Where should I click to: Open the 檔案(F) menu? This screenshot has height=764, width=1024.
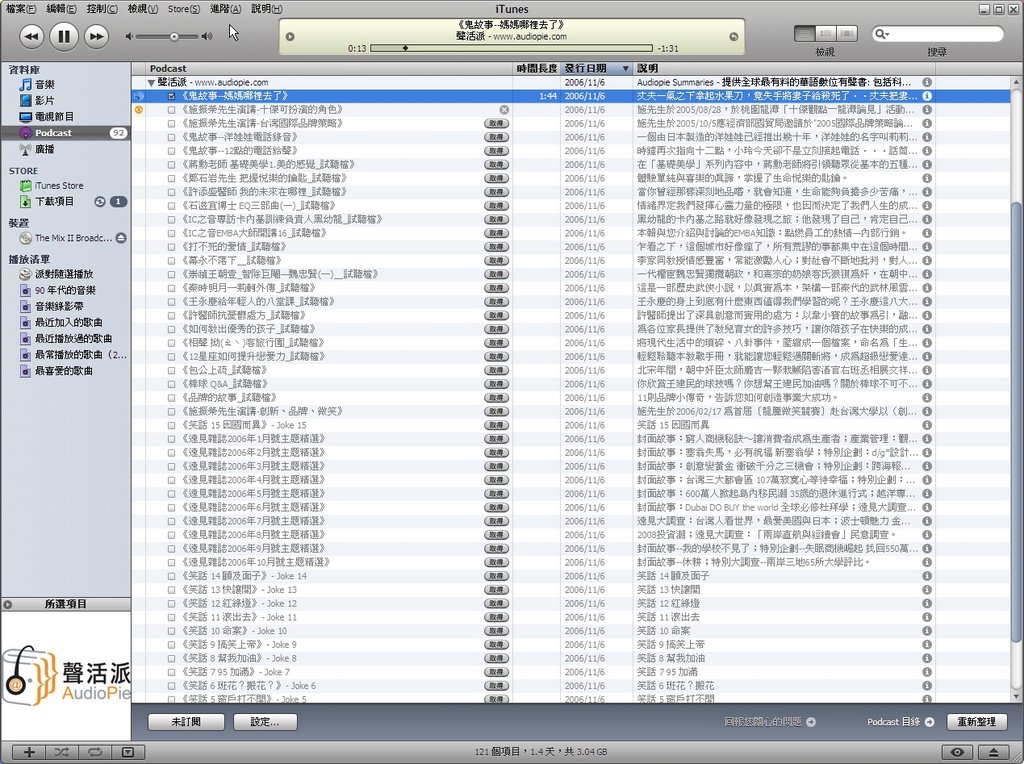tap(21, 9)
